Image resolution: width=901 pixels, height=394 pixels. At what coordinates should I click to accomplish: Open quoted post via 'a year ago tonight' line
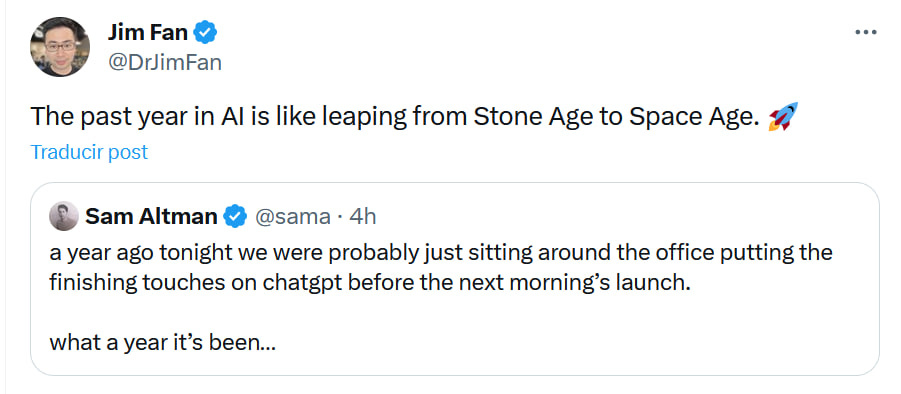(x=441, y=253)
